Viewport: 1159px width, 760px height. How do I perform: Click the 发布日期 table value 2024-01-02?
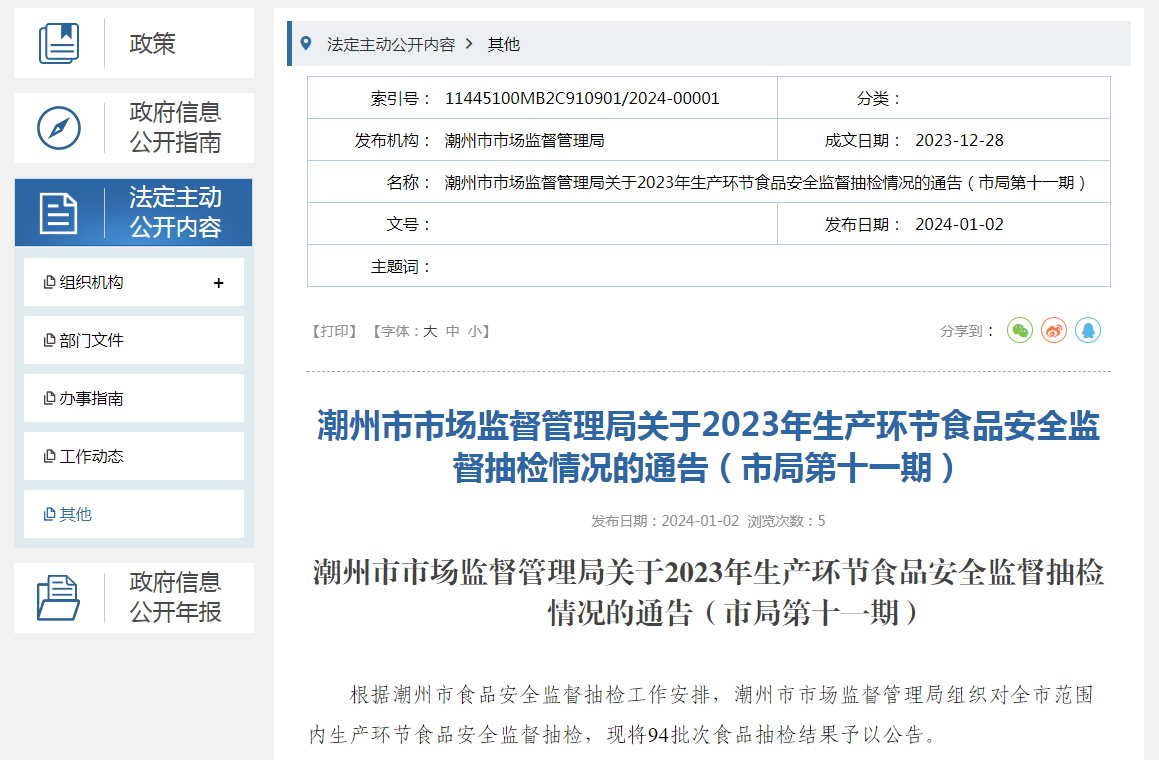(959, 225)
